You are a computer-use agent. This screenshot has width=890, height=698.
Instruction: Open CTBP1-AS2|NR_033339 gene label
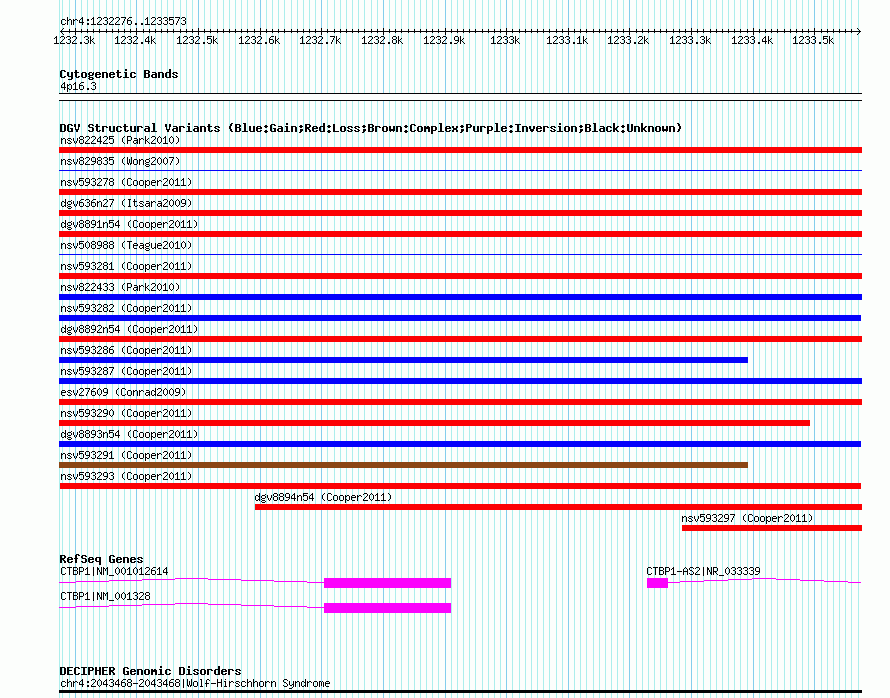pos(703,571)
